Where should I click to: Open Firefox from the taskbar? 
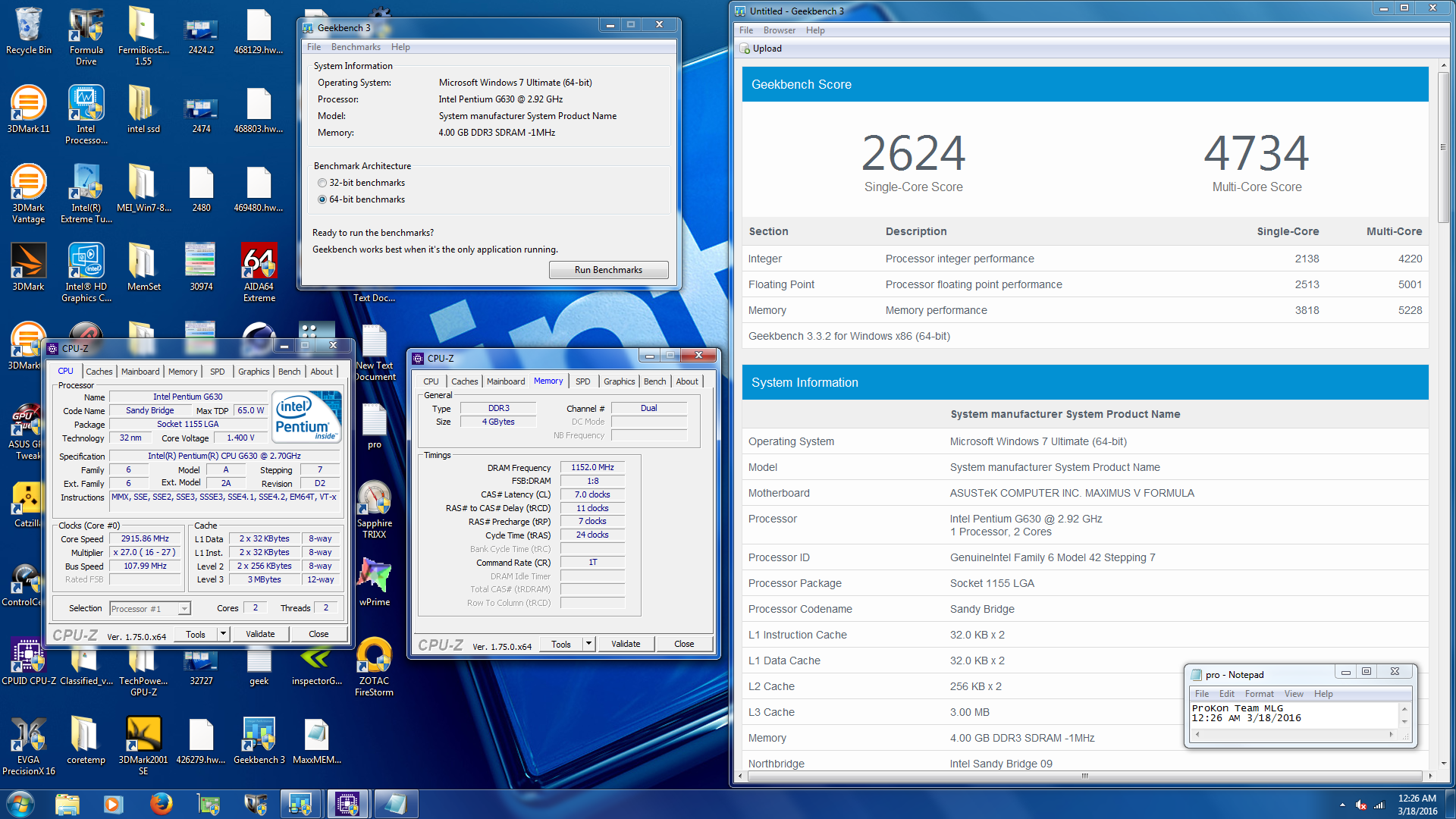(160, 804)
